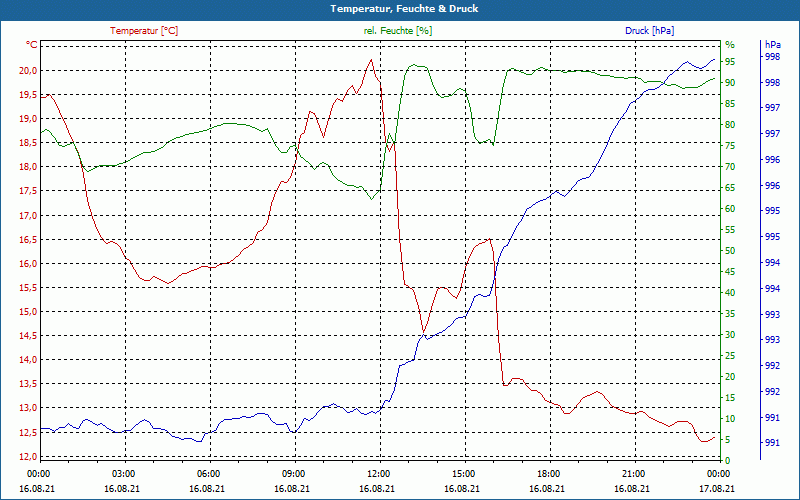Click the red '°C' axis unit label

pos(32,45)
